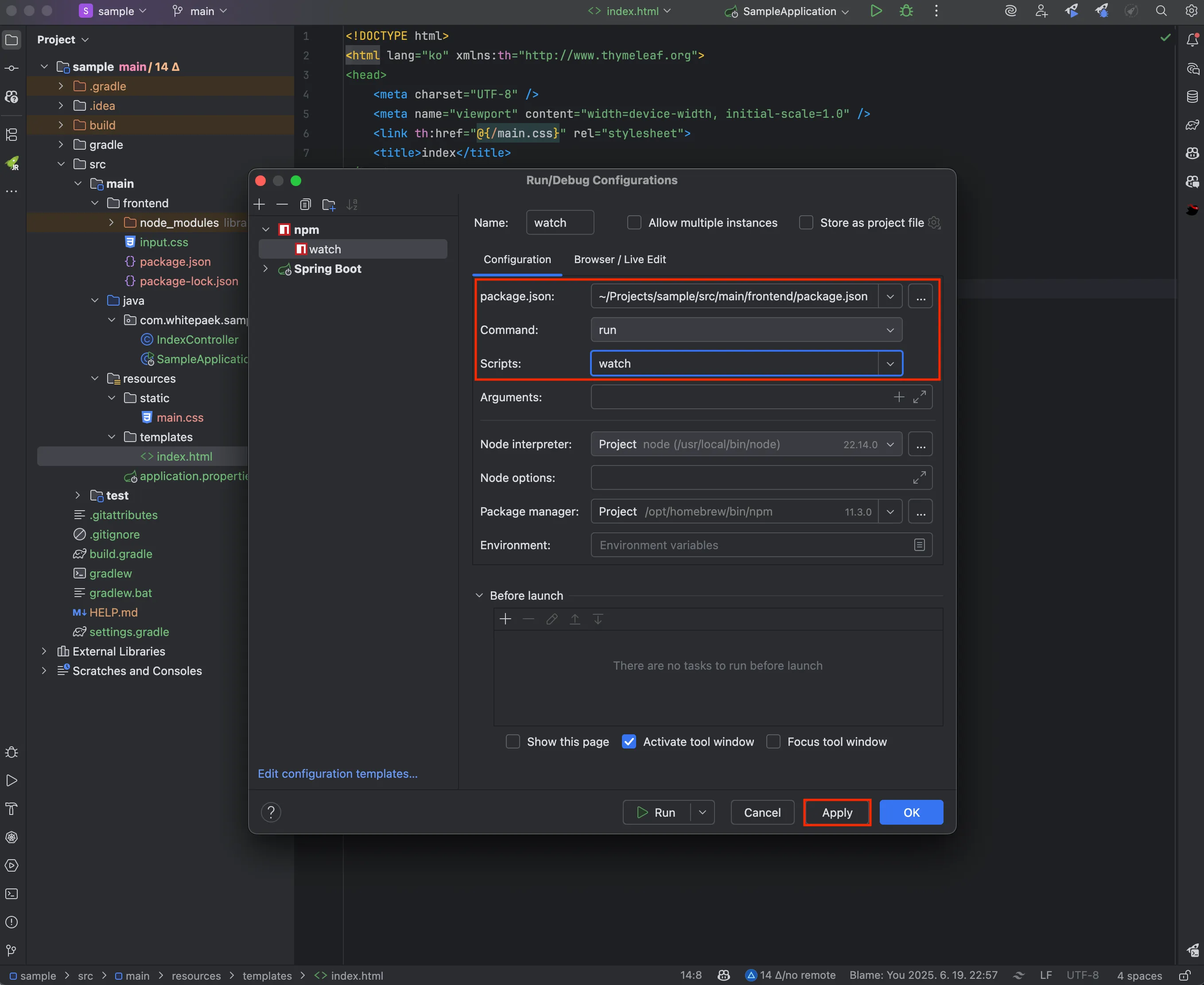Image resolution: width=1204 pixels, height=985 pixels.
Task: Open the Gradle tool window icon
Action: (1192, 125)
